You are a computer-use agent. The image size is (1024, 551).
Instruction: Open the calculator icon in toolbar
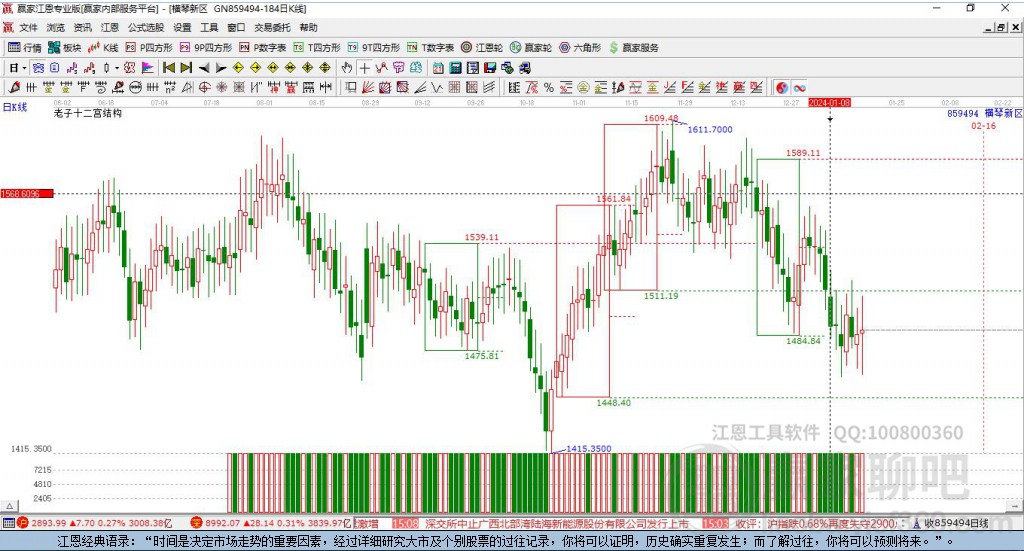[455, 68]
